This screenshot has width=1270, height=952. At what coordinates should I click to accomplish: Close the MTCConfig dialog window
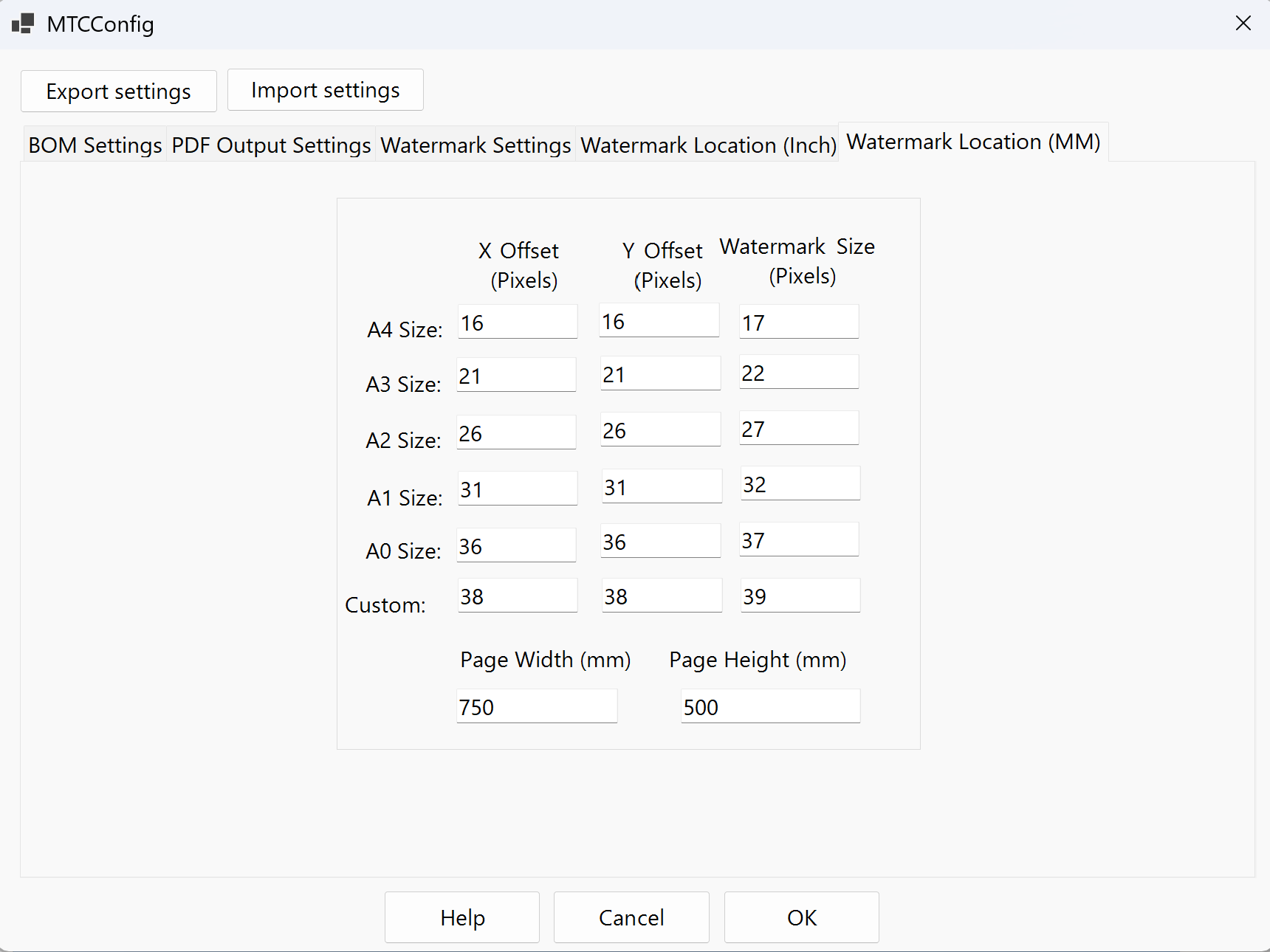pos(1243,24)
